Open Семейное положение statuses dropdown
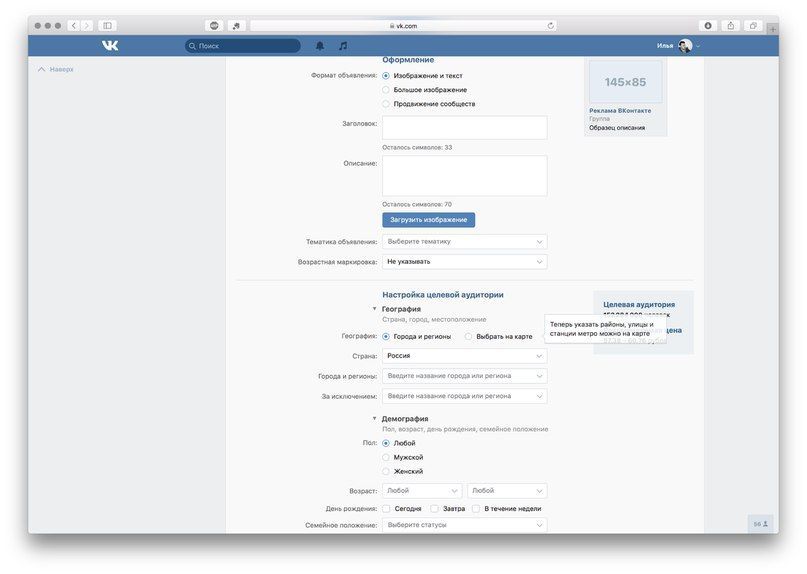The height and width of the screenshot is (574, 807). coord(464,525)
